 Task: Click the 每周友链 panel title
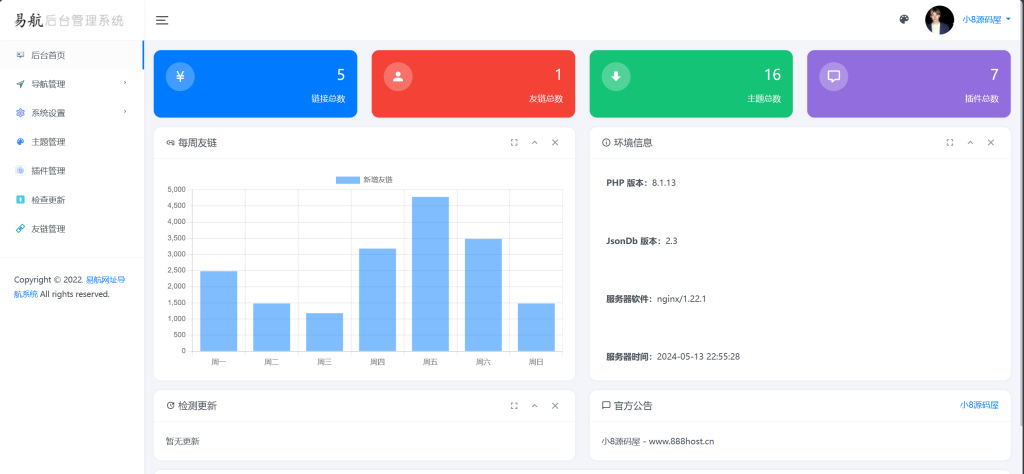[197, 143]
